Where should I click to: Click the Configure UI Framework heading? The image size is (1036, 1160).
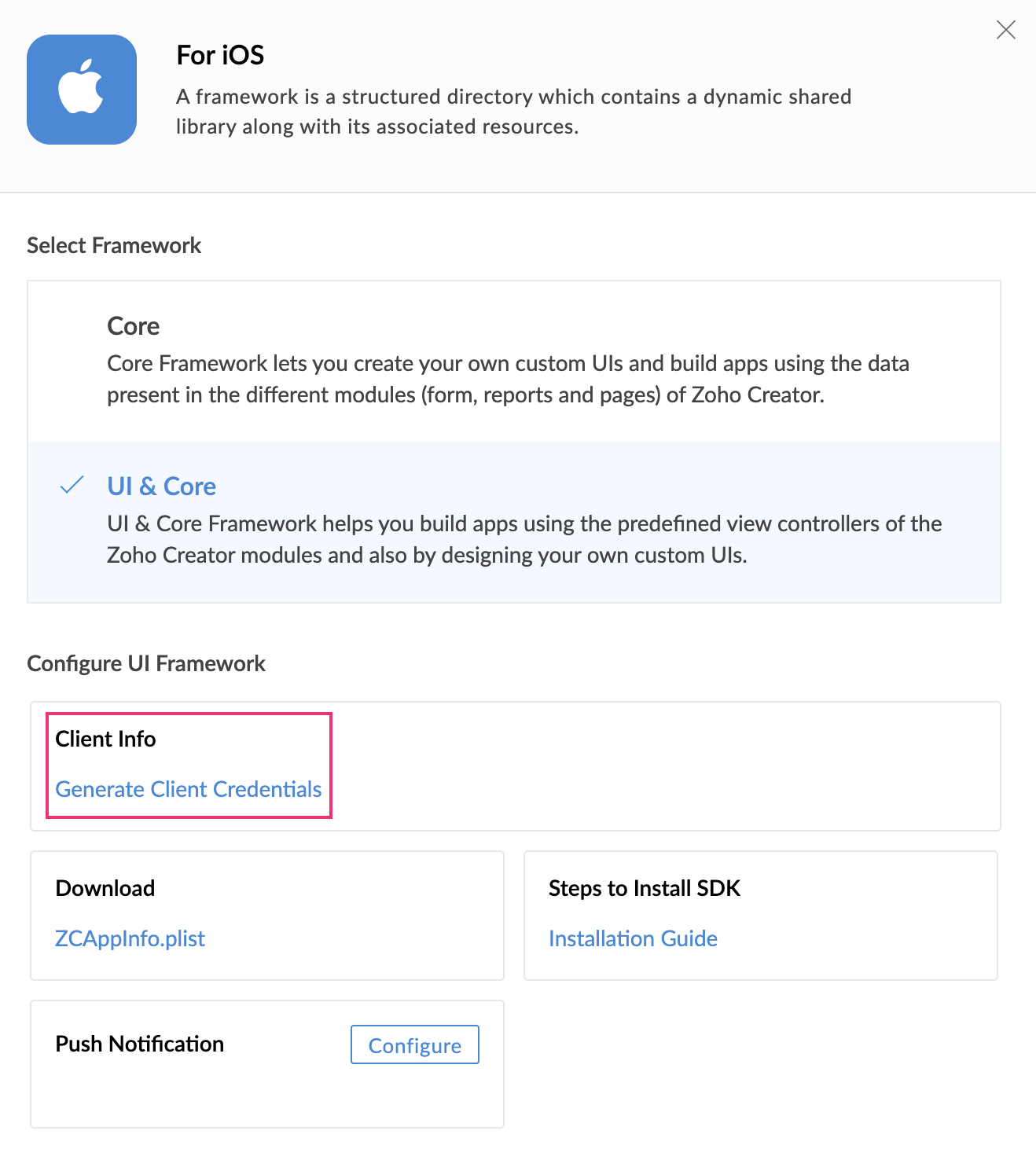click(x=146, y=663)
